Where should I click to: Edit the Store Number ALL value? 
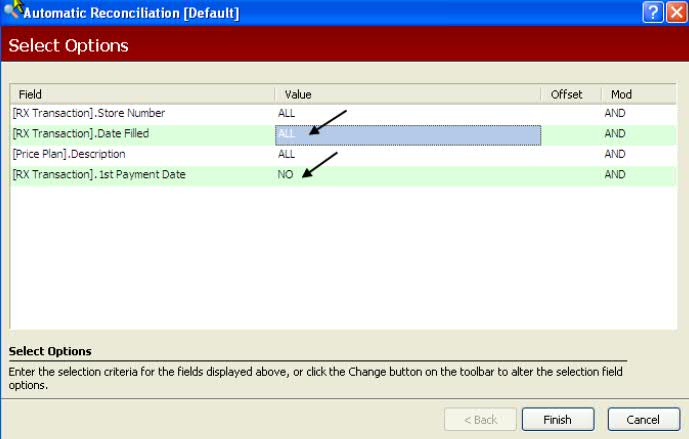point(287,113)
